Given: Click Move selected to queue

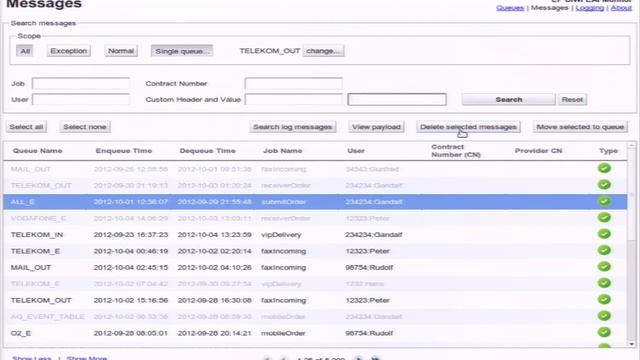Looking at the screenshot, I should pos(580,127).
